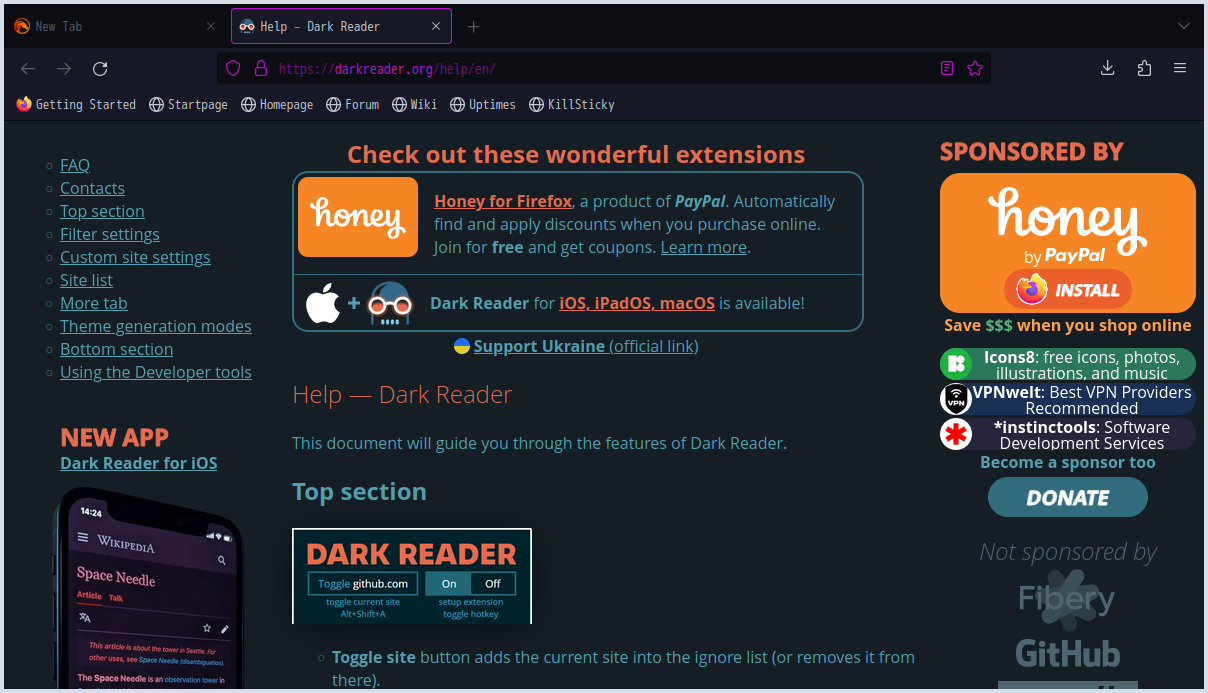
Task: Open Custom site settings link
Action: point(135,257)
